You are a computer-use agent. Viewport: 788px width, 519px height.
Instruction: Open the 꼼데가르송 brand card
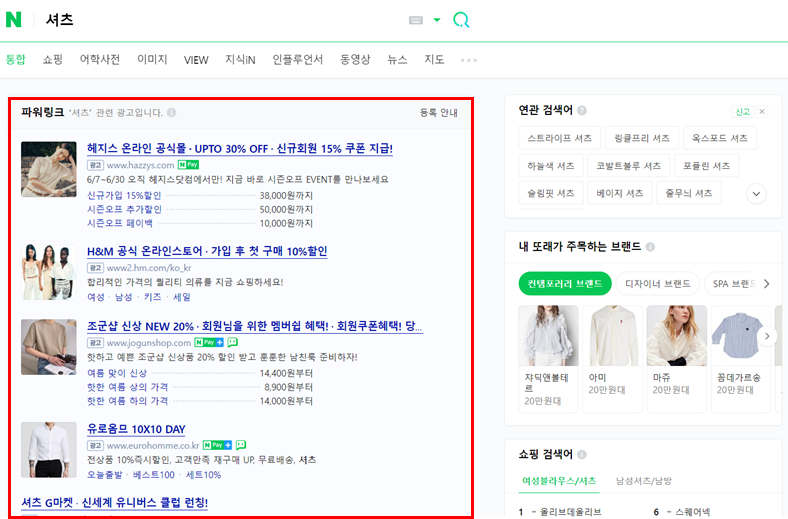[x=741, y=358]
